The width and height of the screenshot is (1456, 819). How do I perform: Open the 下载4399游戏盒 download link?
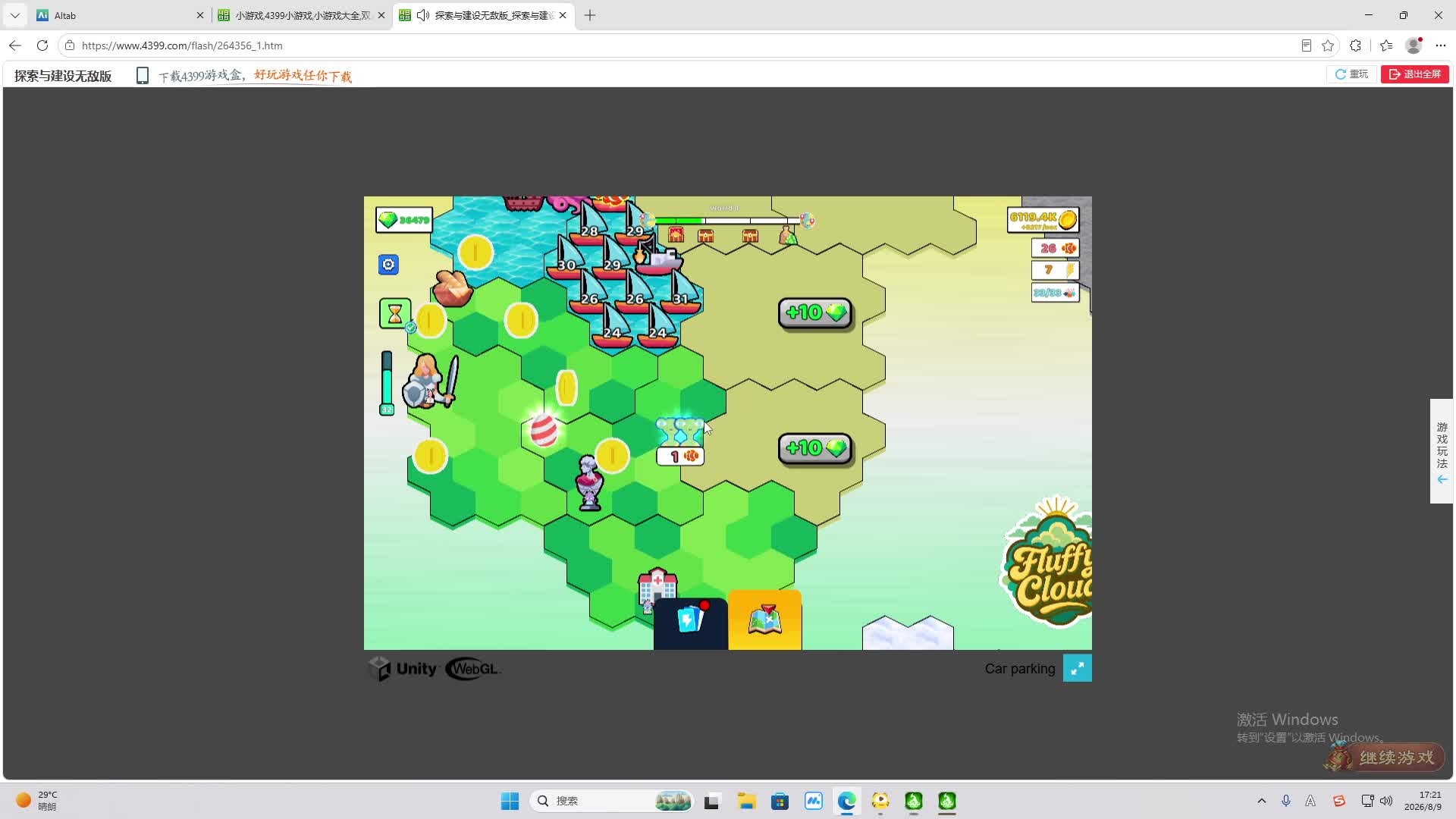click(x=255, y=76)
